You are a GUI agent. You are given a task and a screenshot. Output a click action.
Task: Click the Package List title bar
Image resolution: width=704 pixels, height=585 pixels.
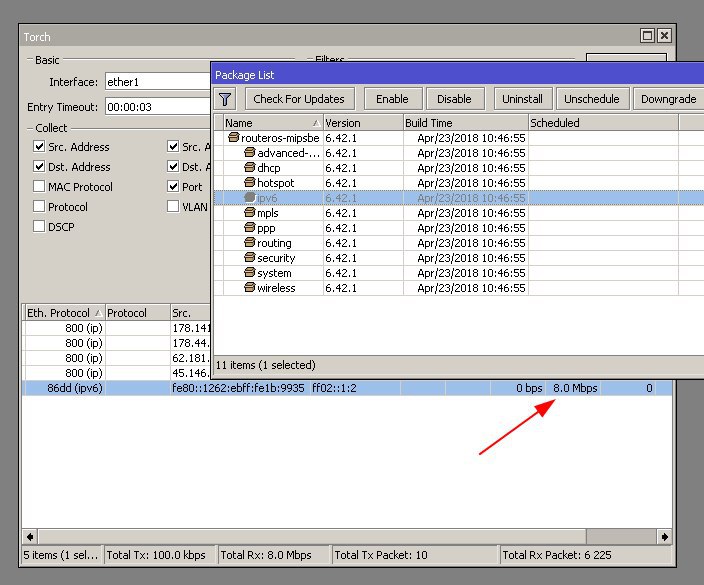click(x=458, y=75)
